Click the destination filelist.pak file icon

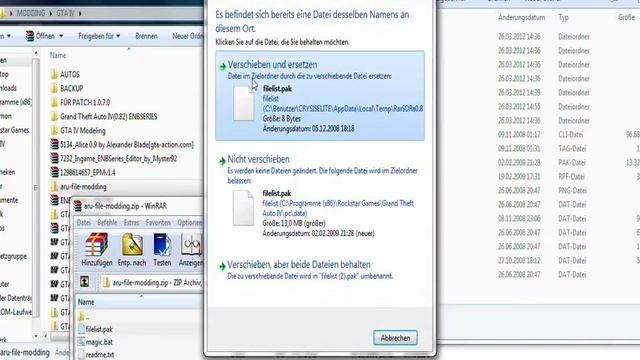point(243,208)
